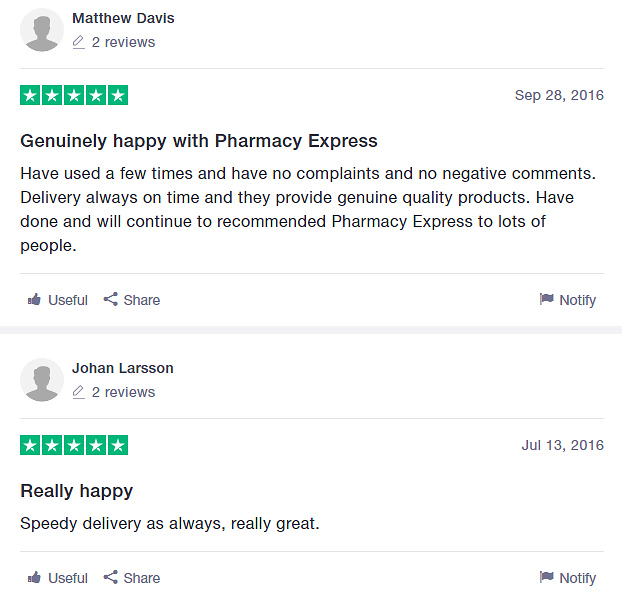Click the flag icon to Notify on Matthew's review
622x594 pixels.
pyautogui.click(x=546, y=299)
